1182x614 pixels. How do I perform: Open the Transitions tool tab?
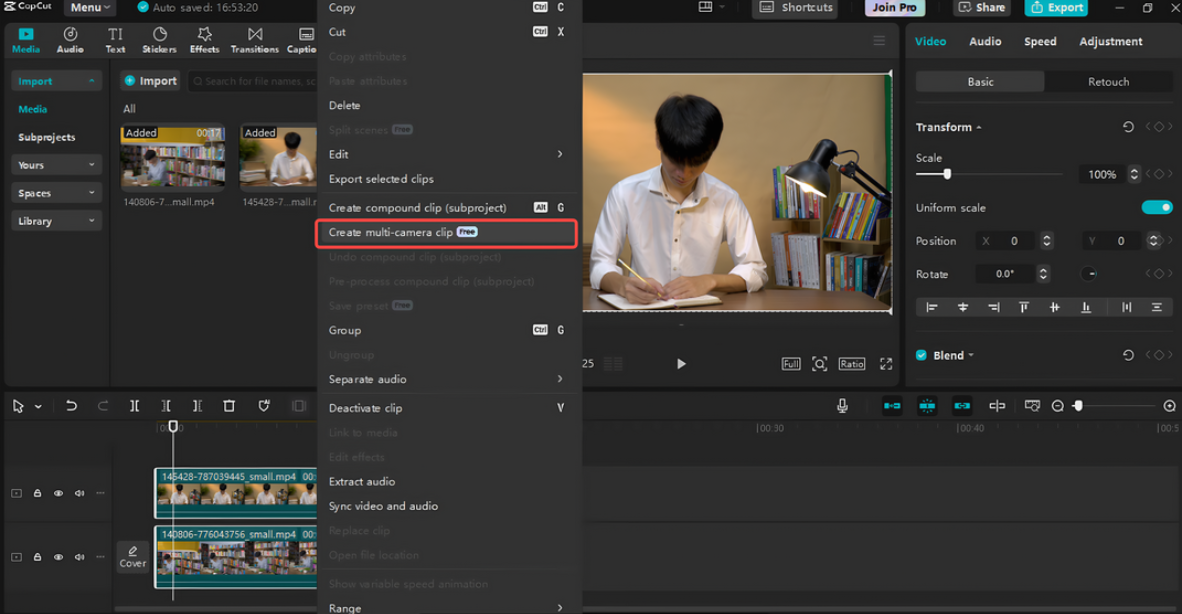pyautogui.click(x=255, y=40)
